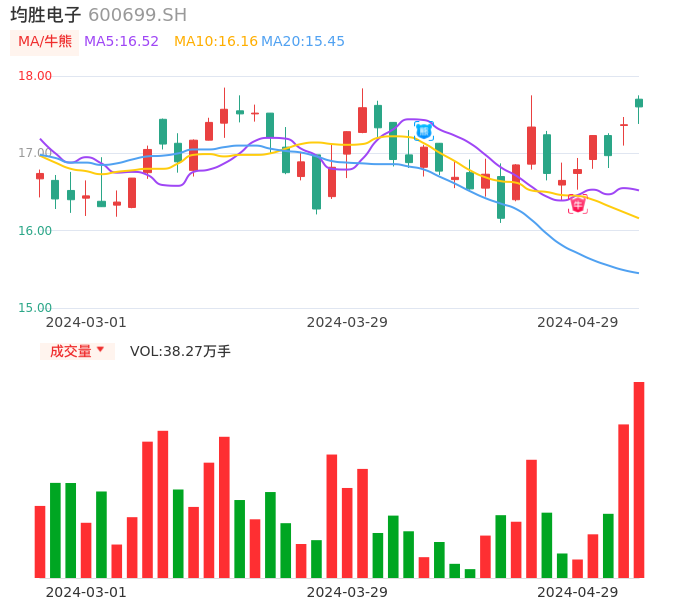Toggle the MA20:15.45 legend label
This screenshot has width=686, height=606.
[x=303, y=42]
